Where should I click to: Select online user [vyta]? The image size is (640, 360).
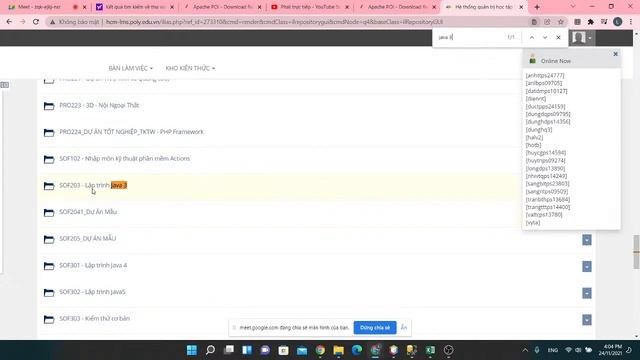pos(533,222)
